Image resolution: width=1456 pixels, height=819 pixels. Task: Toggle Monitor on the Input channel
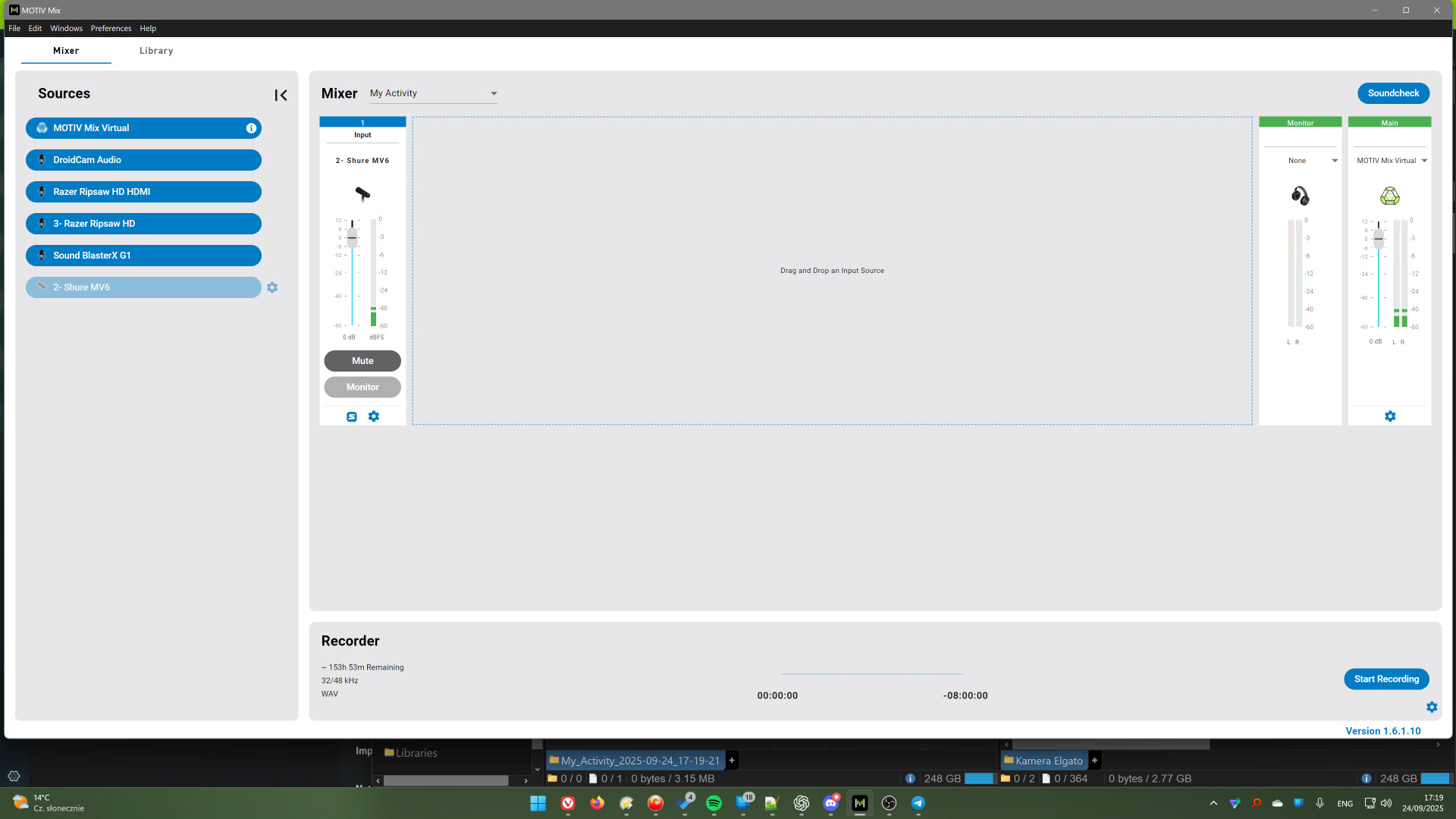(x=362, y=387)
